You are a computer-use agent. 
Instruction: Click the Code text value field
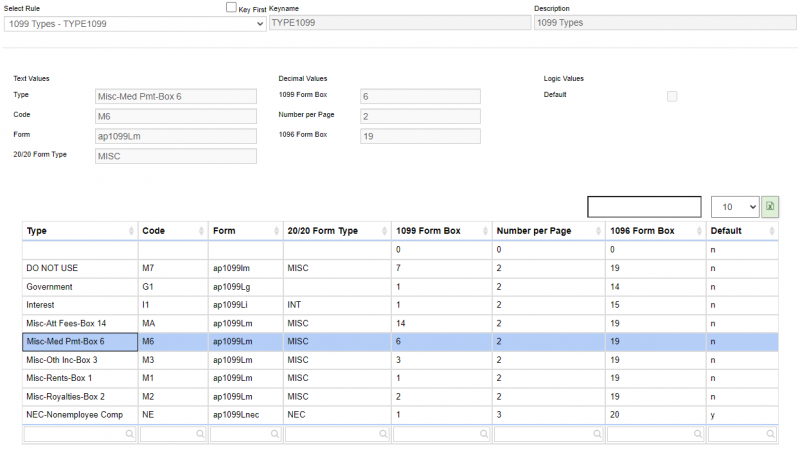coord(175,116)
